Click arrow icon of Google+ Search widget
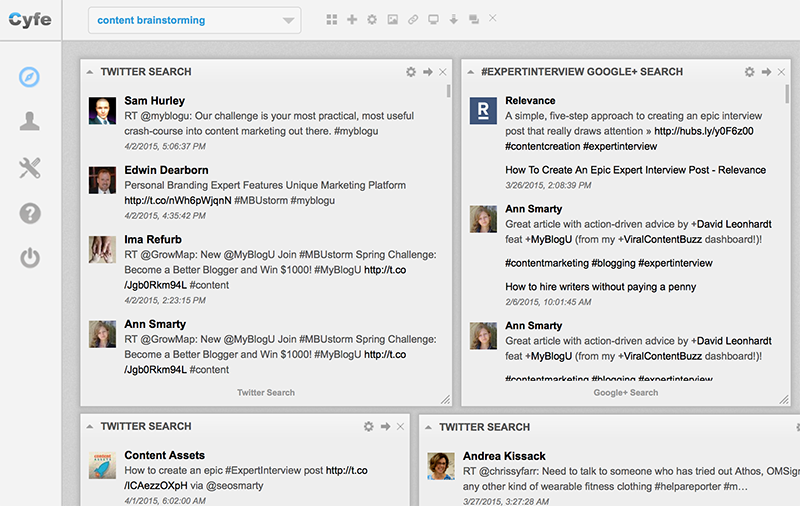 pos(766,72)
